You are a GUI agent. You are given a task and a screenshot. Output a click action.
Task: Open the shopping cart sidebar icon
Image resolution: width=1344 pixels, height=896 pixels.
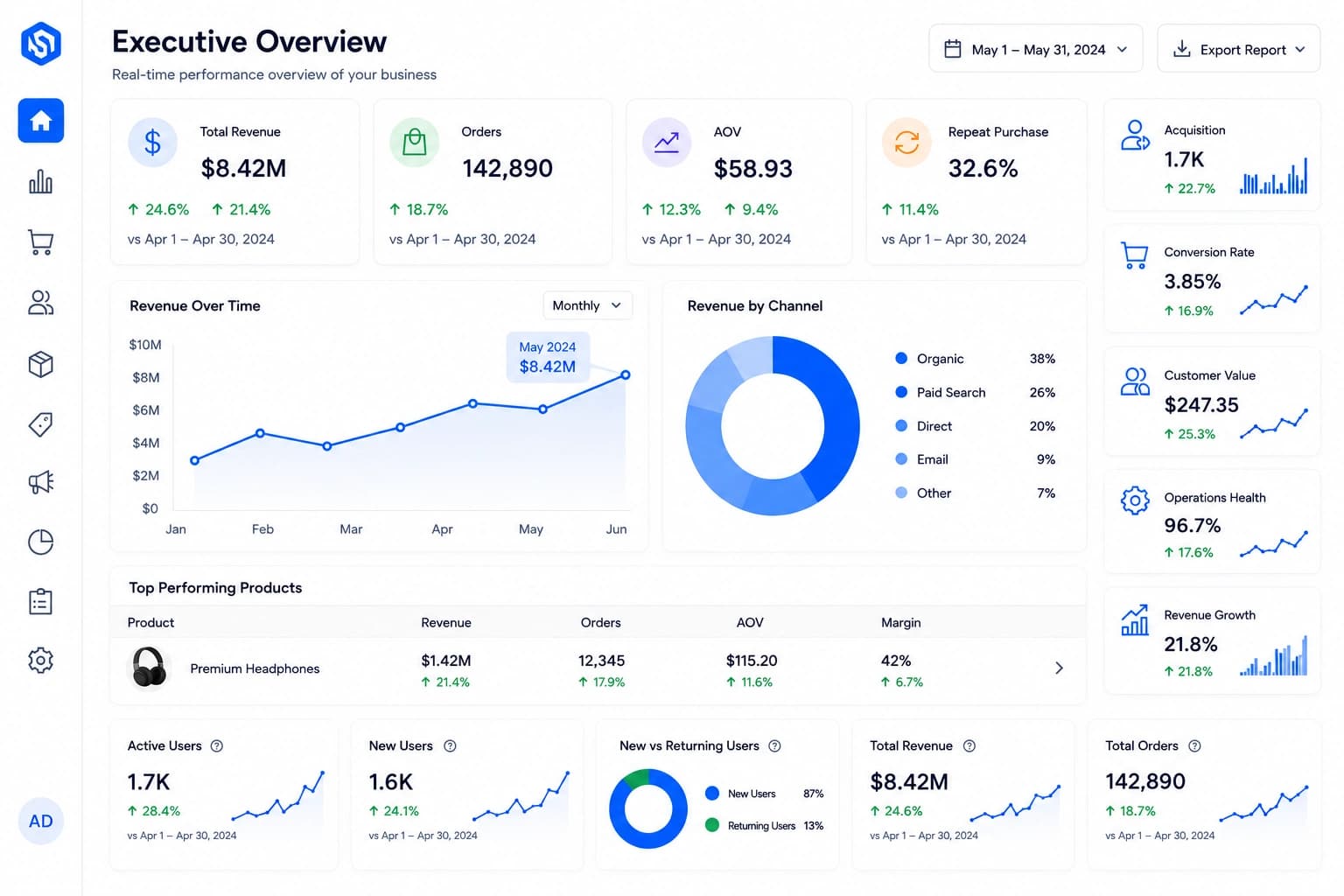click(41, 241)
